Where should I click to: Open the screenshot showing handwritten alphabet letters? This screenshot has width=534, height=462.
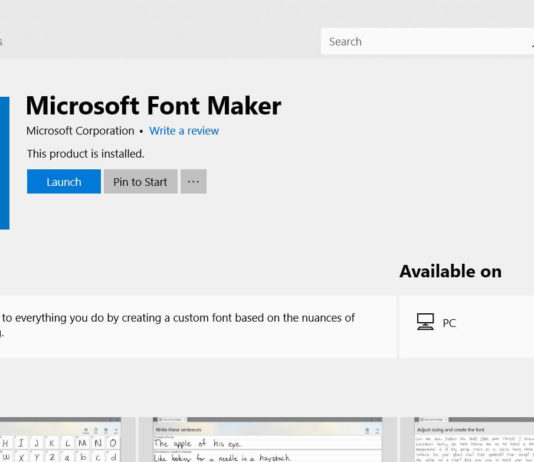(60, 440)
